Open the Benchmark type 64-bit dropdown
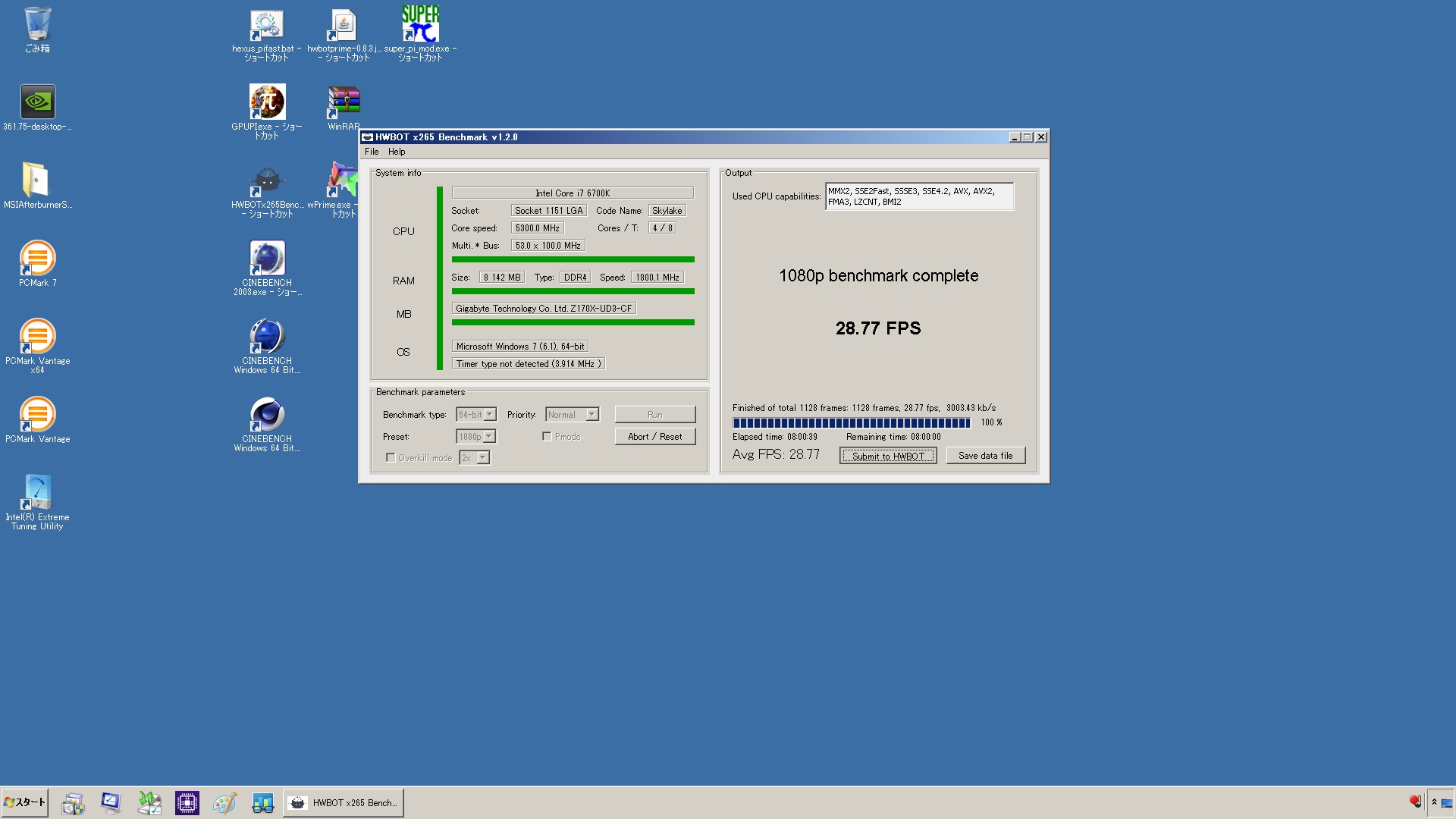This screenshot has height=819, width=1456. [x=476, y=415]
